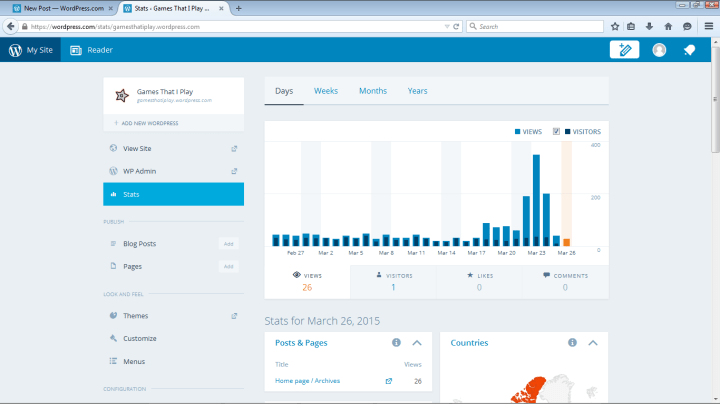Open the Reader section
This screenshot has width=720, height=404.
91,50
